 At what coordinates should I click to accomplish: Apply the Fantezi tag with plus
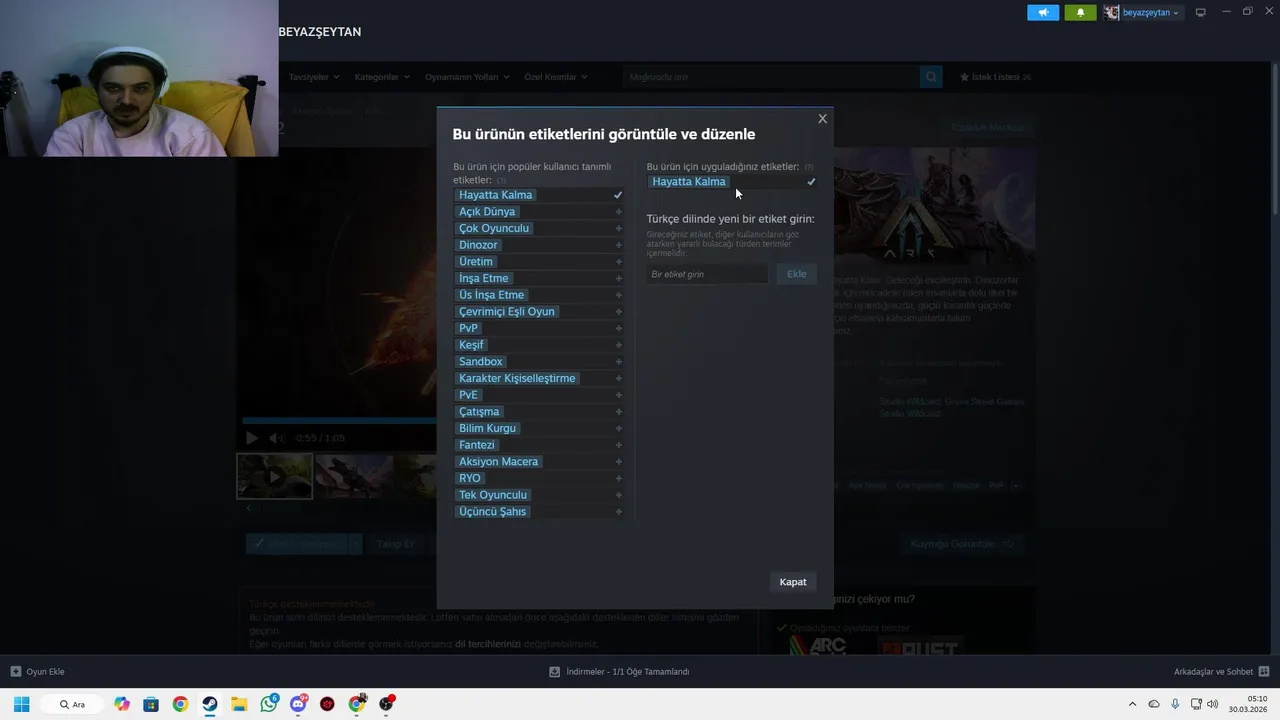click(x=619, y=445)
